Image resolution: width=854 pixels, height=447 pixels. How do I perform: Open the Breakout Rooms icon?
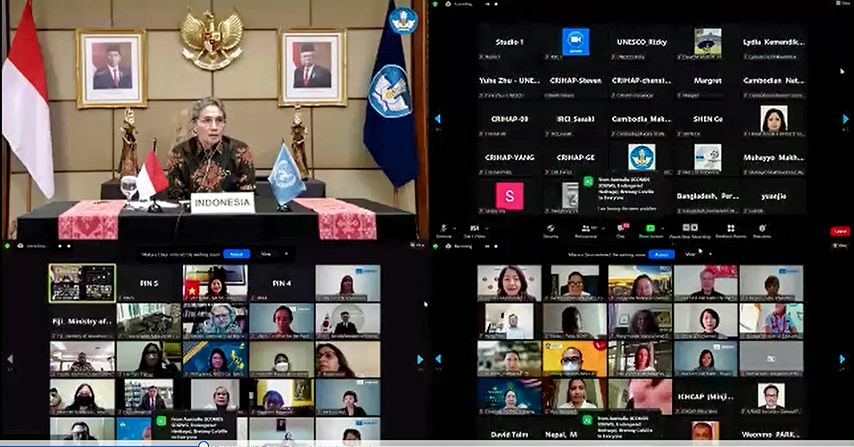729,230
